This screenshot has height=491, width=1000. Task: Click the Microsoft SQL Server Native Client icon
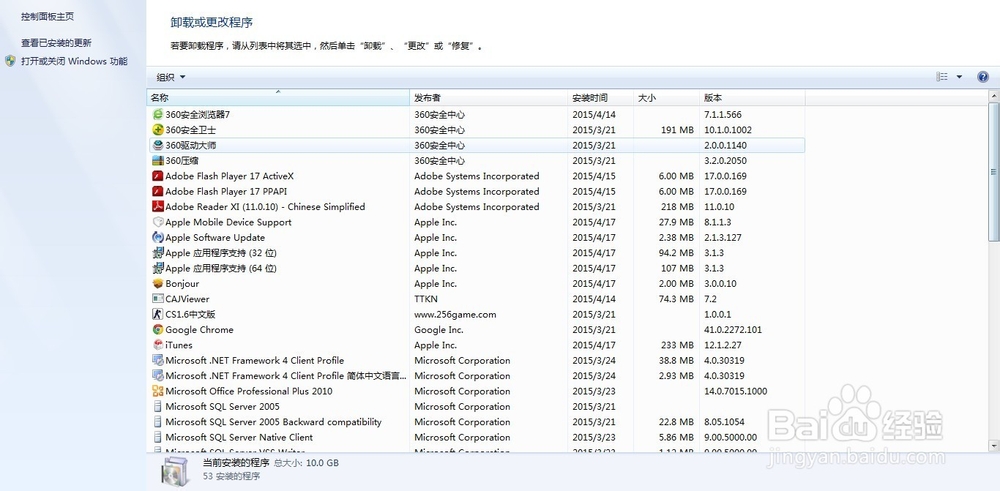coord(158,437)
